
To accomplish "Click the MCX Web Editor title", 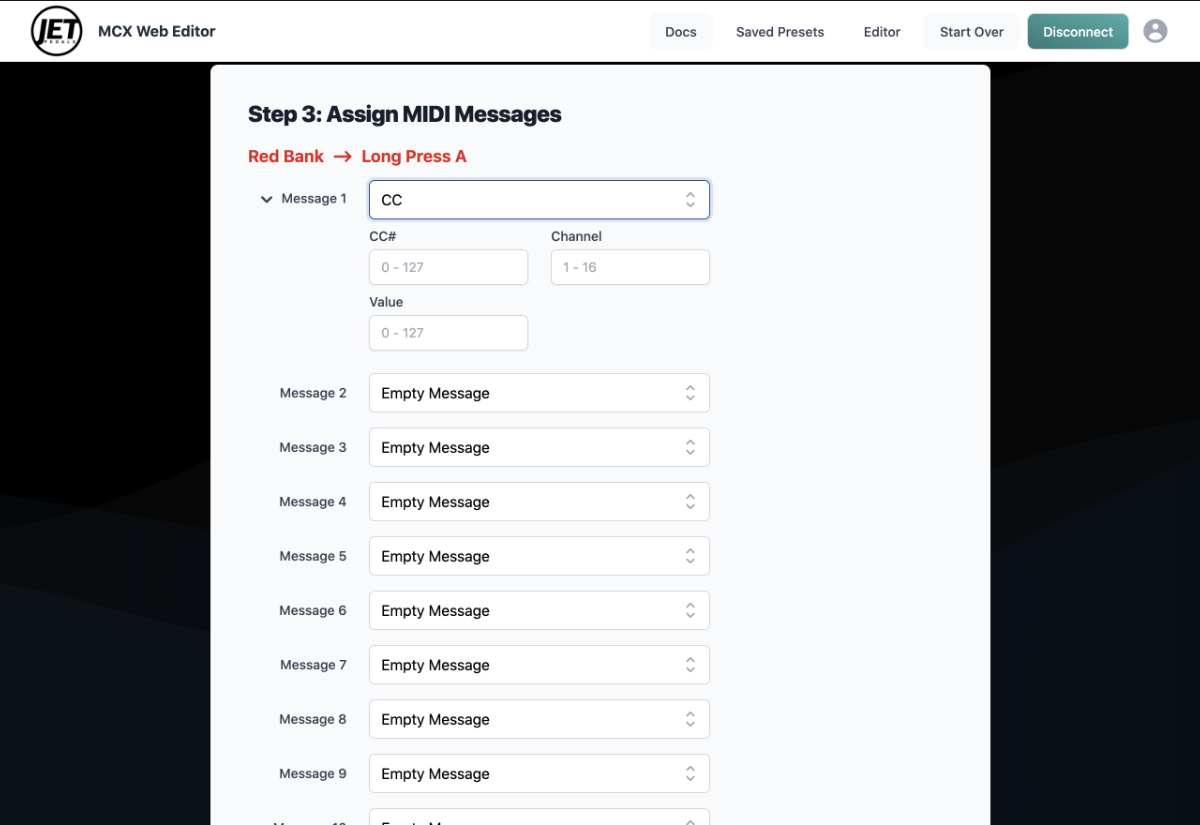I will pos(157,31).
